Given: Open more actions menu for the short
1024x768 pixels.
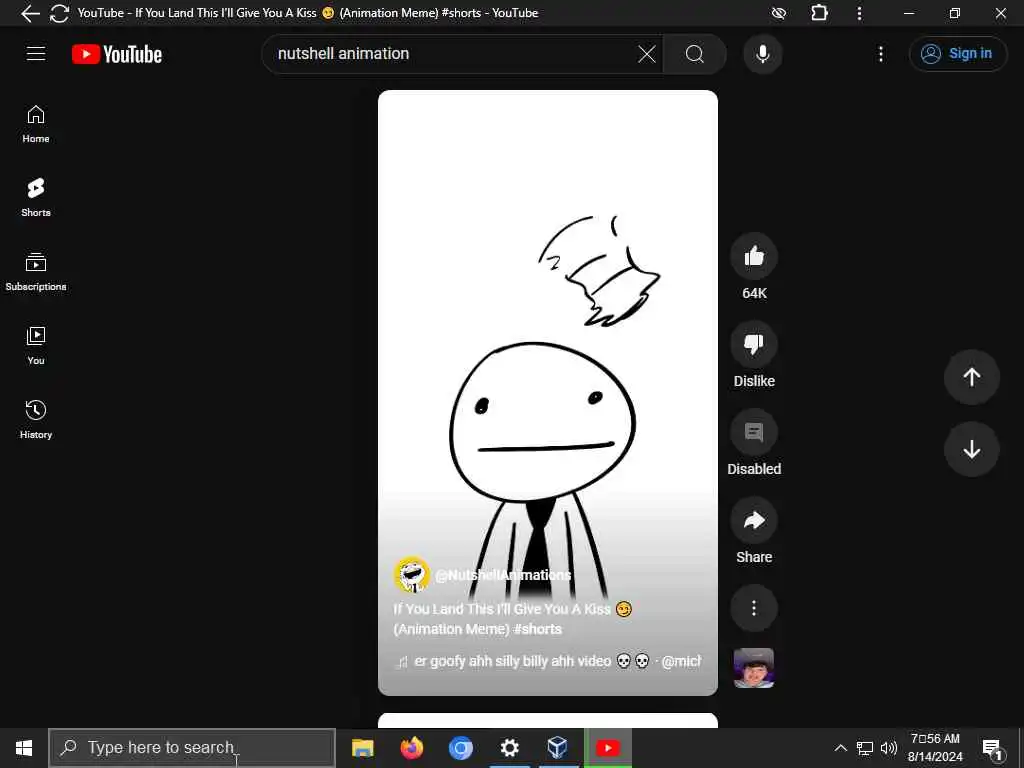Looking at the screenshot, I should [x=754, y=608].
